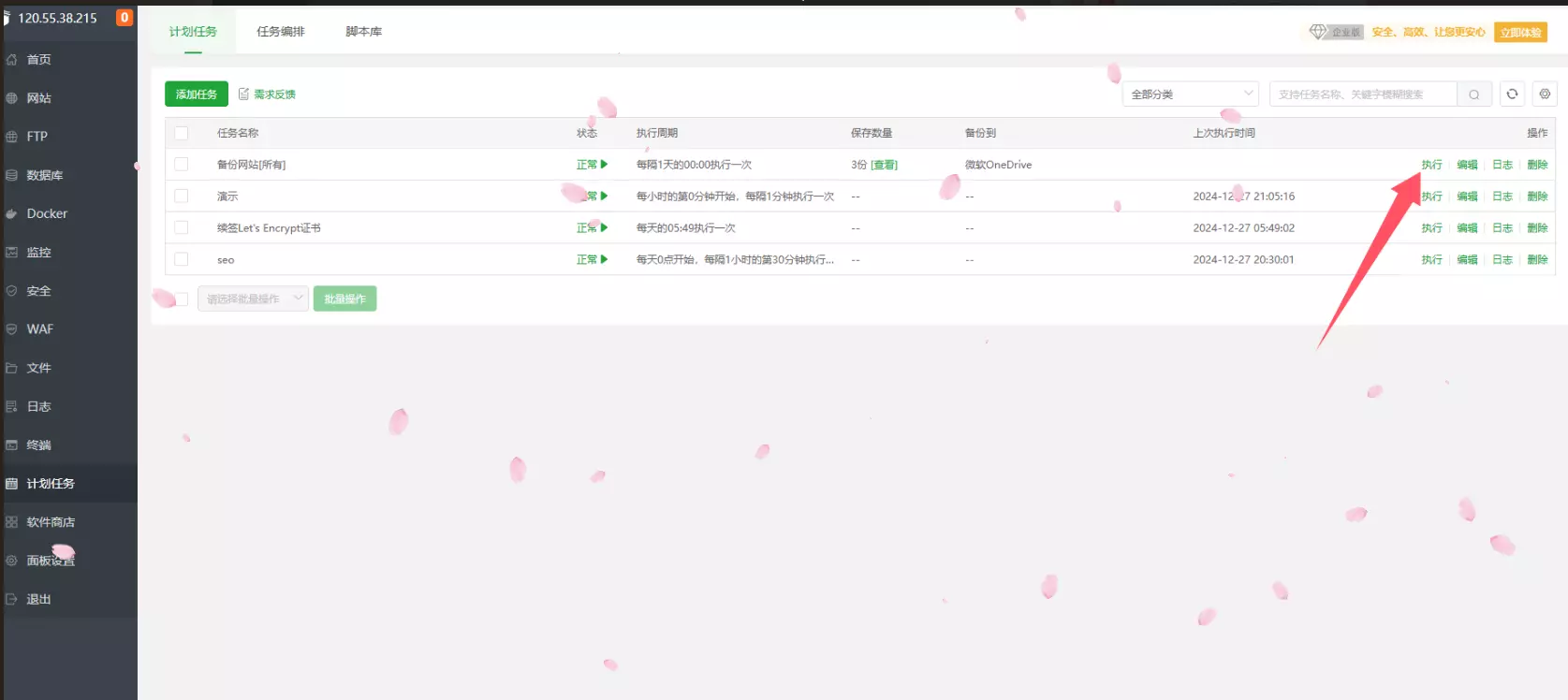Toggle 正常 status of the seo task

coord(592,259)
